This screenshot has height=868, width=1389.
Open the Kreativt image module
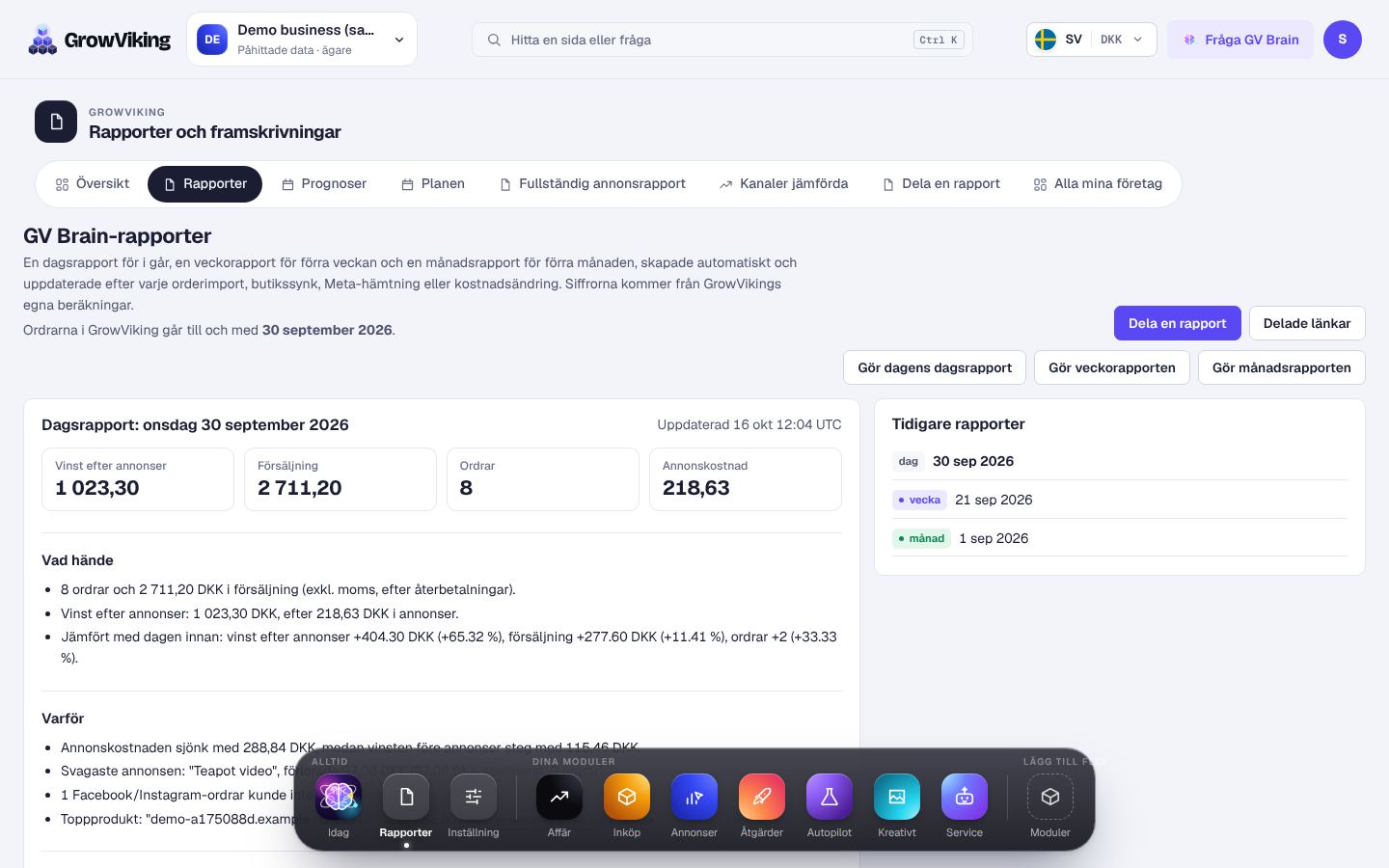[897, 798]
